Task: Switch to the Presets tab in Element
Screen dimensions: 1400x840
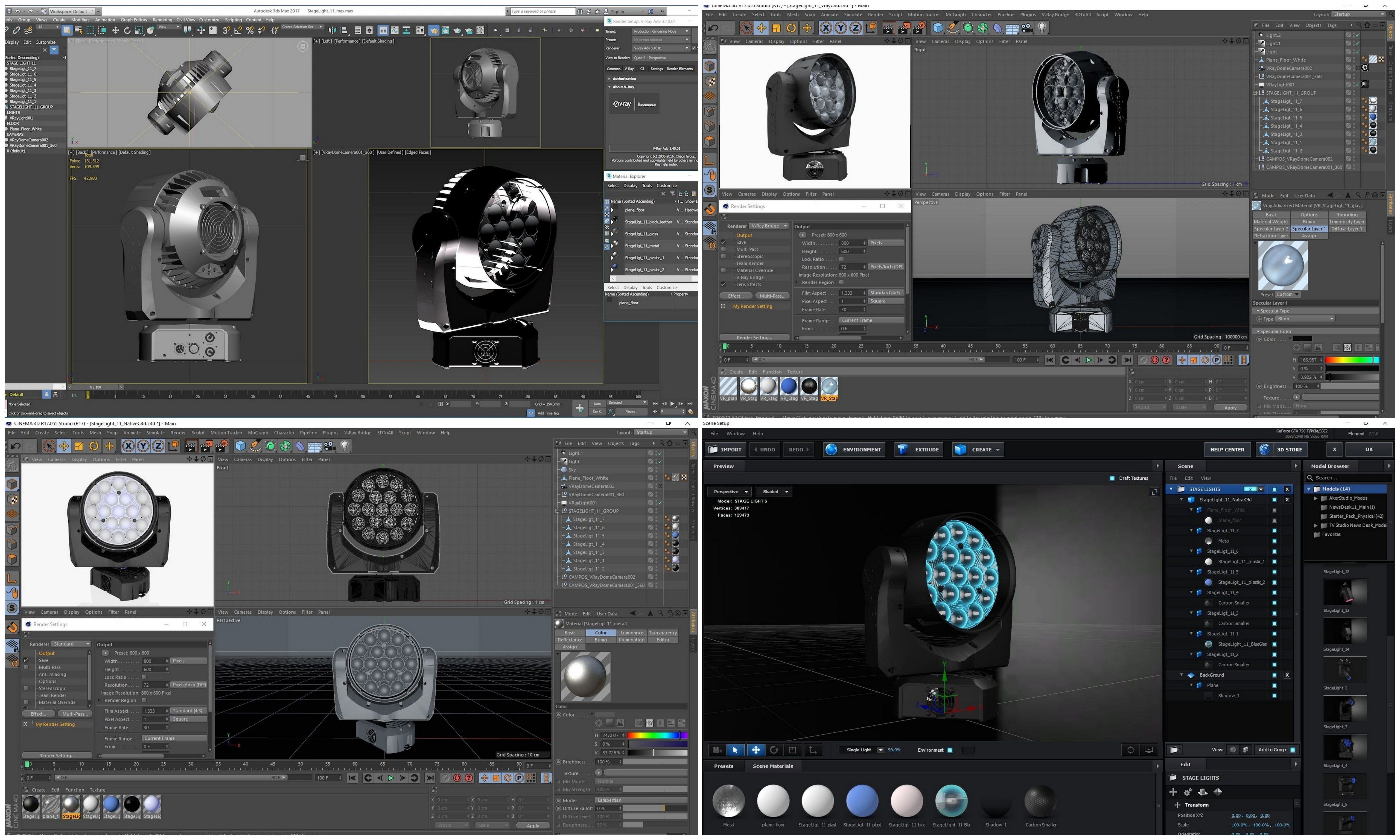Action: pyautogui.click(x=724, y=766)
